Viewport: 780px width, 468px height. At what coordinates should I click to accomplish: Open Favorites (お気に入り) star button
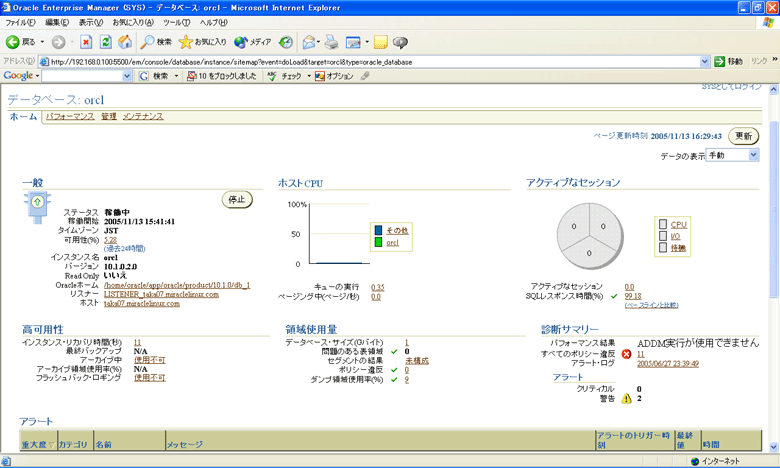tap(202, 42)
